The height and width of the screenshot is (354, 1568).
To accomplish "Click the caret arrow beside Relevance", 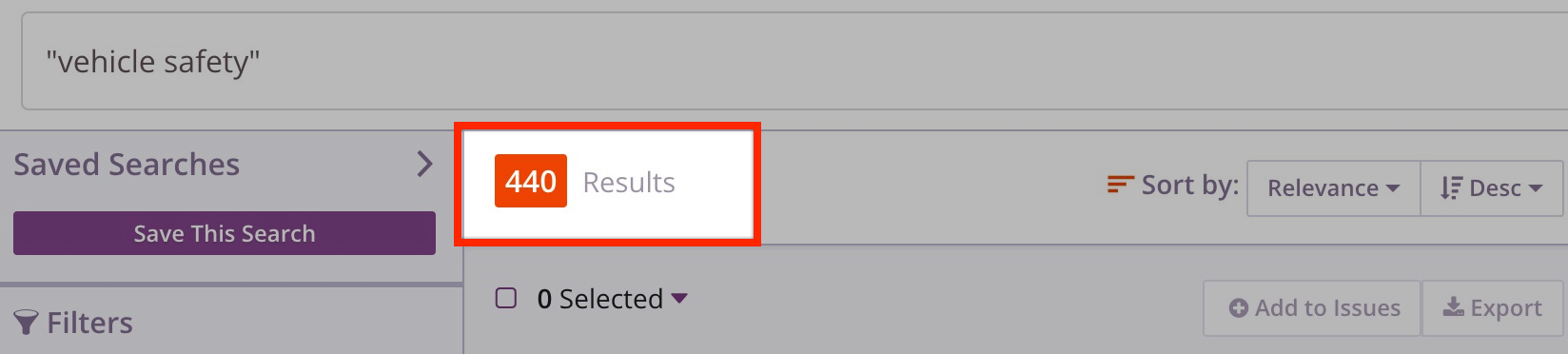I will 1393,188.
